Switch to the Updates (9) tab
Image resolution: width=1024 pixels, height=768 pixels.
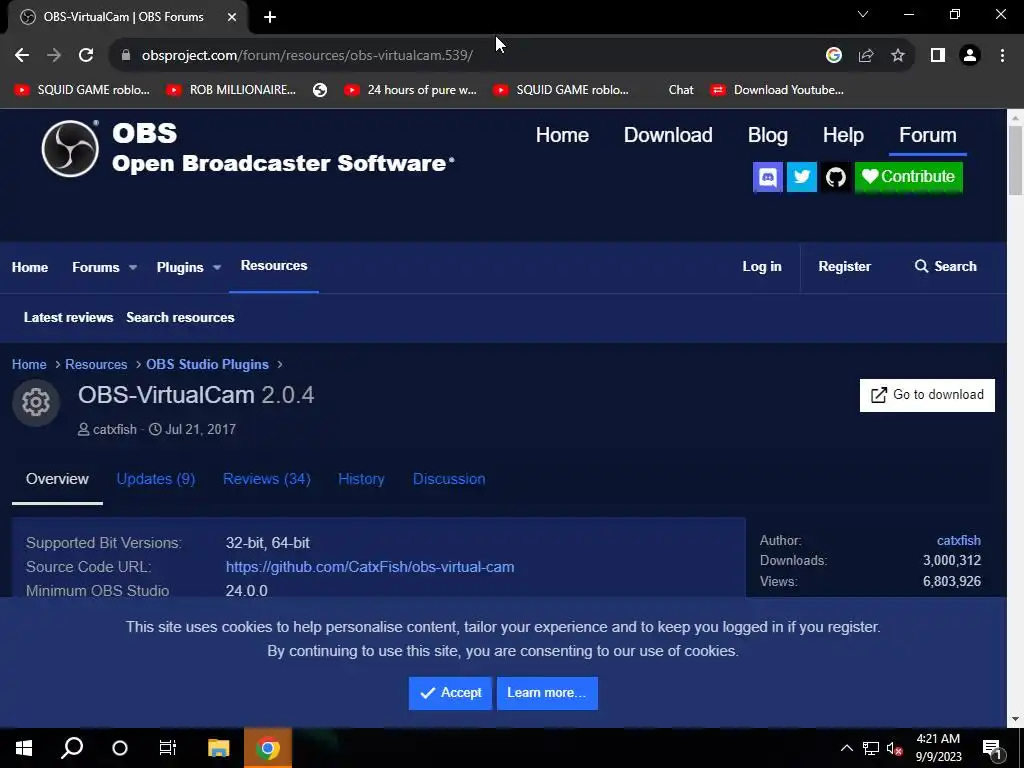tap(155, 479)
